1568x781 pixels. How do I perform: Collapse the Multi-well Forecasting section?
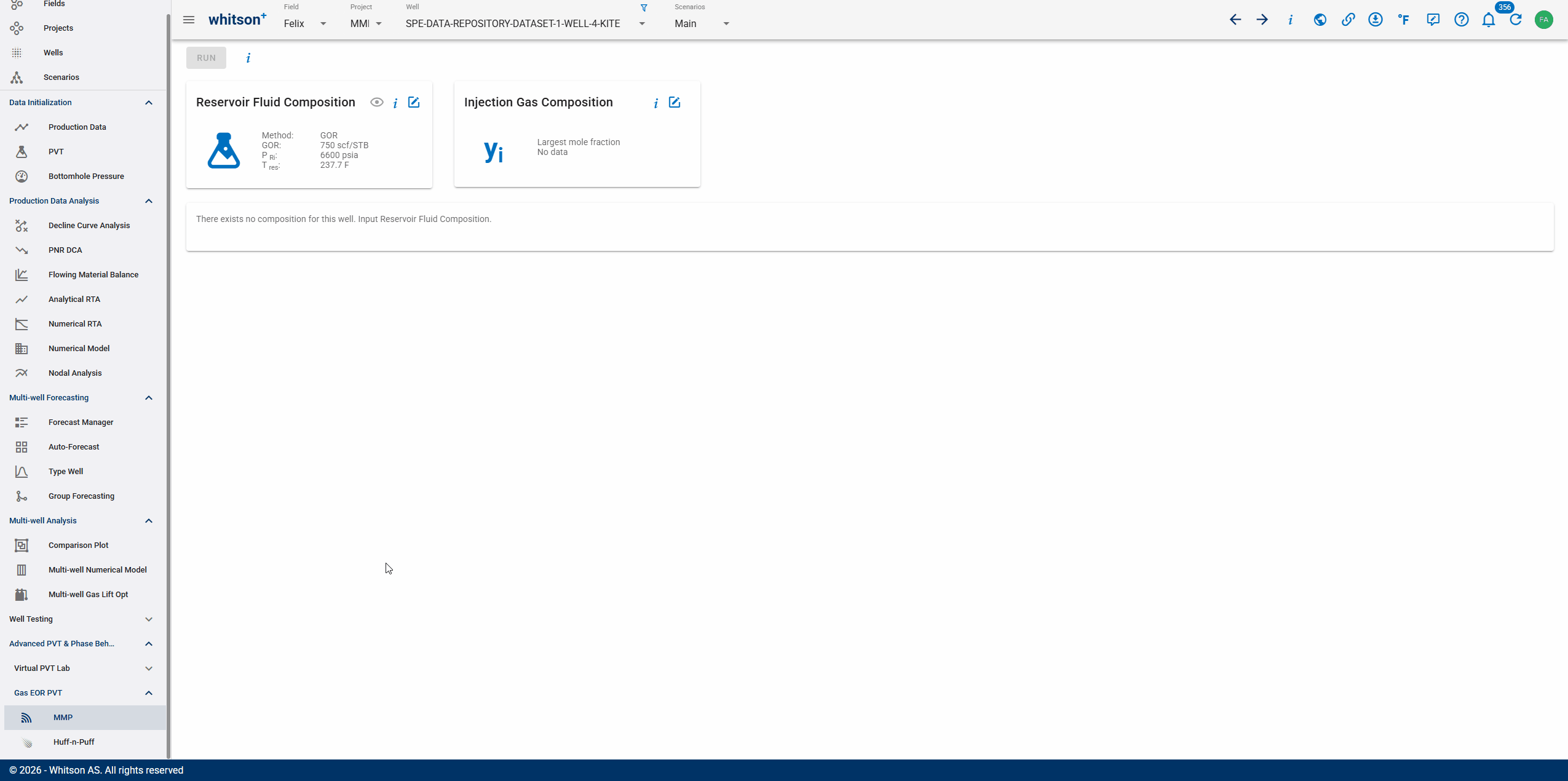(x=149, y=398)
